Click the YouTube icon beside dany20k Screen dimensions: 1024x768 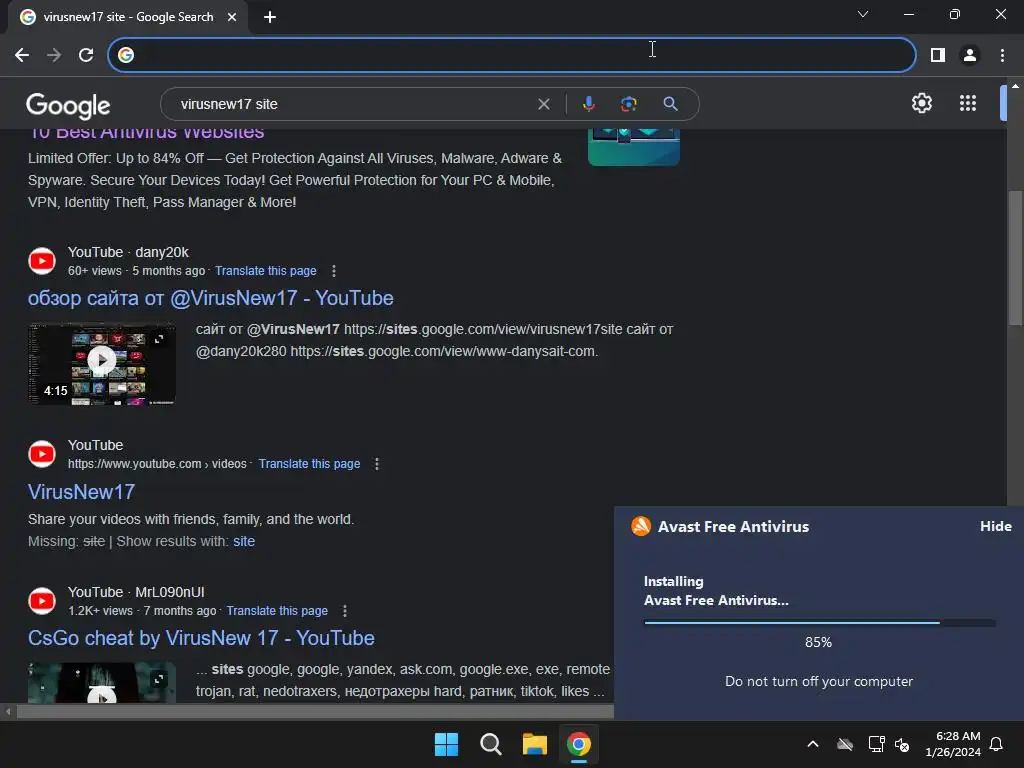coord(42,261)
